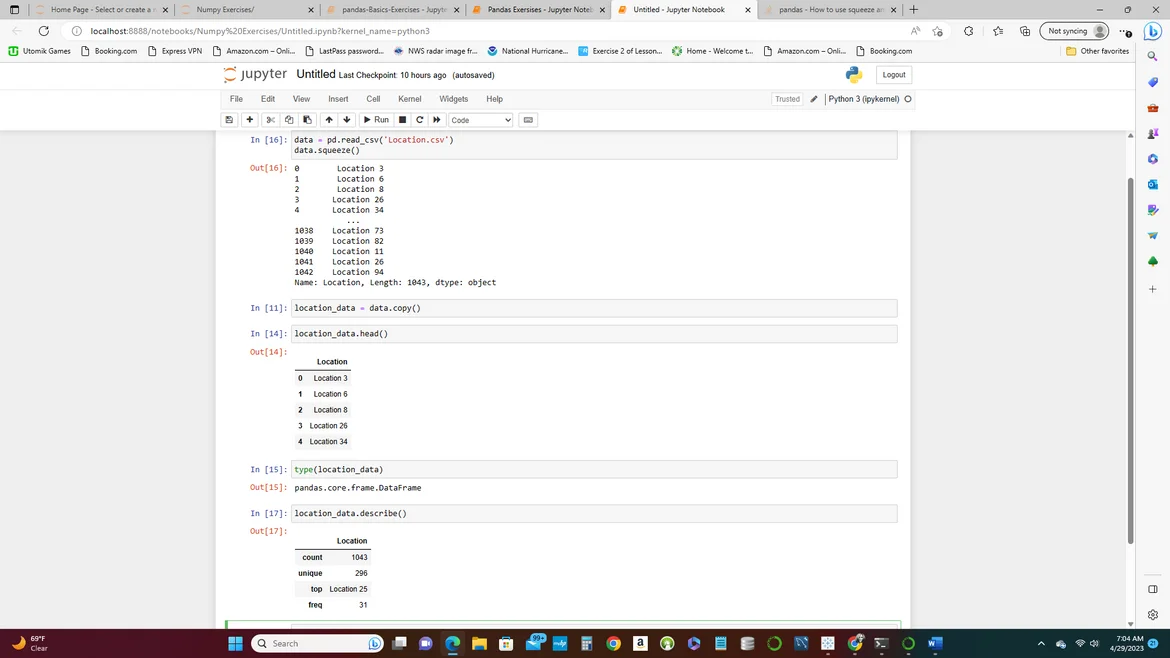Open Word from the Windows taskbar
Viewport: 1170px width, 658px height.
click(935, 643)
